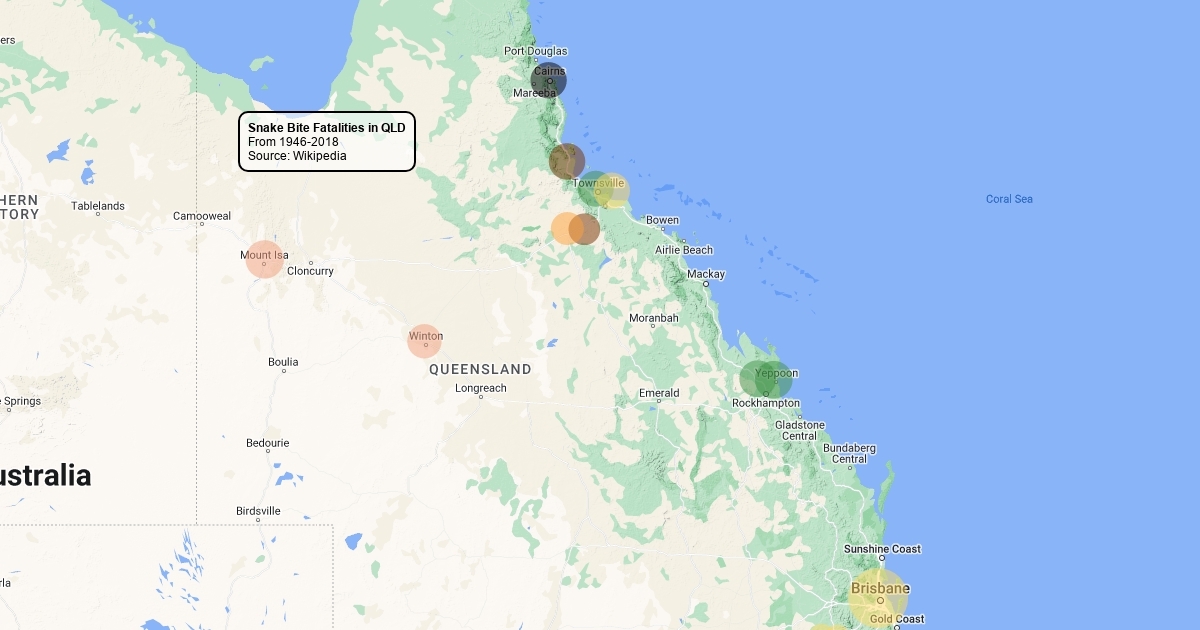Click the teal circle marker on Townsville
Viewport: 1200px width, 630px height.
pyautogui.click(x=592, y=188)
